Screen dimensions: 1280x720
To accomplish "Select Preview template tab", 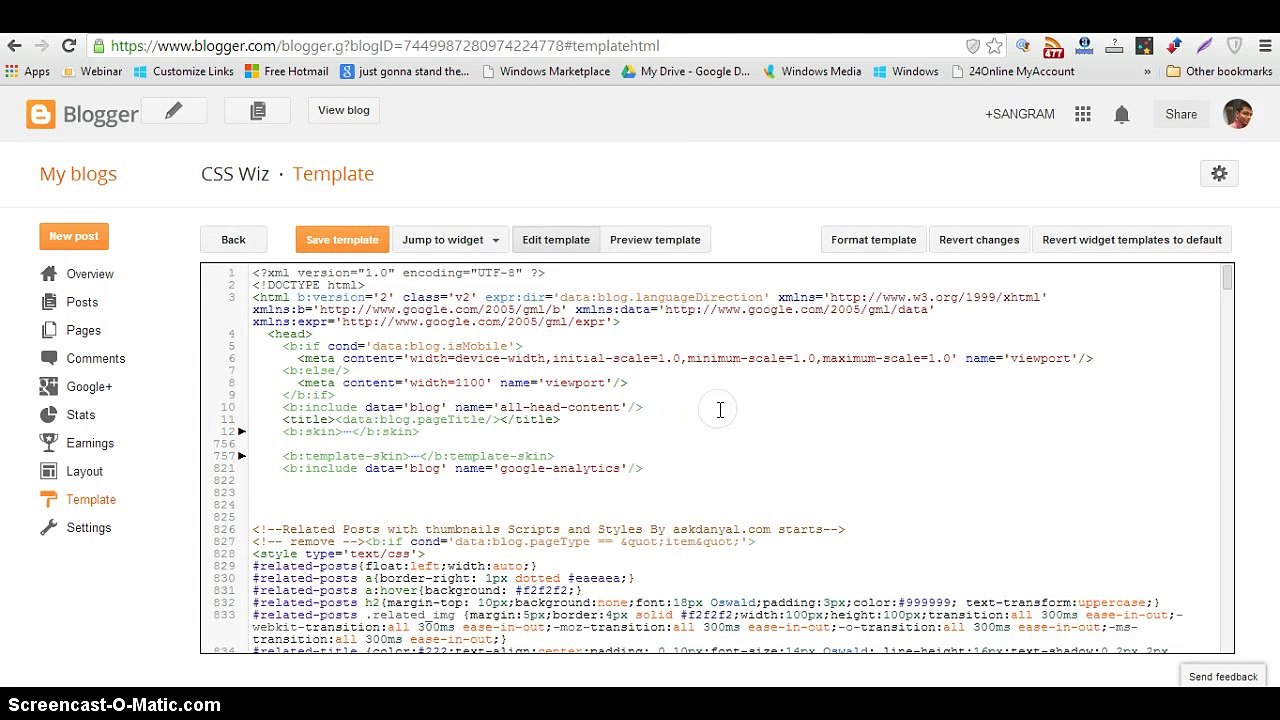I will [655, 240].
